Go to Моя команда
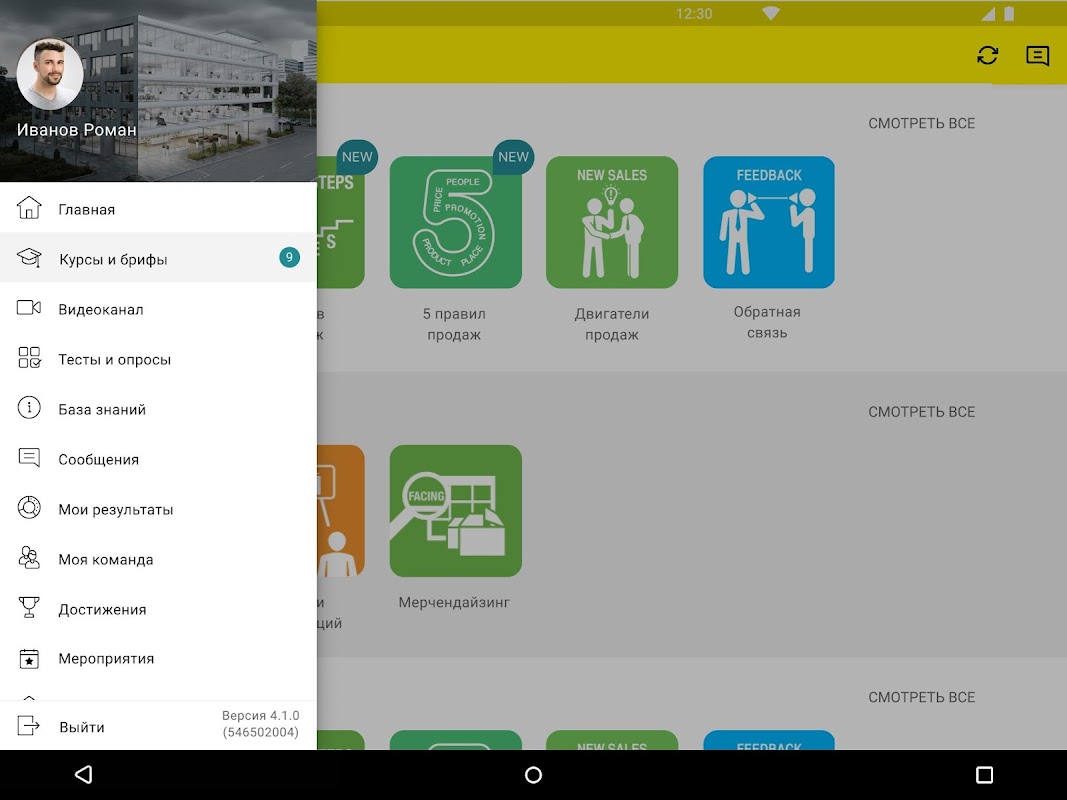This screenshot has height=800, width=1067. (x=158, y=559)
